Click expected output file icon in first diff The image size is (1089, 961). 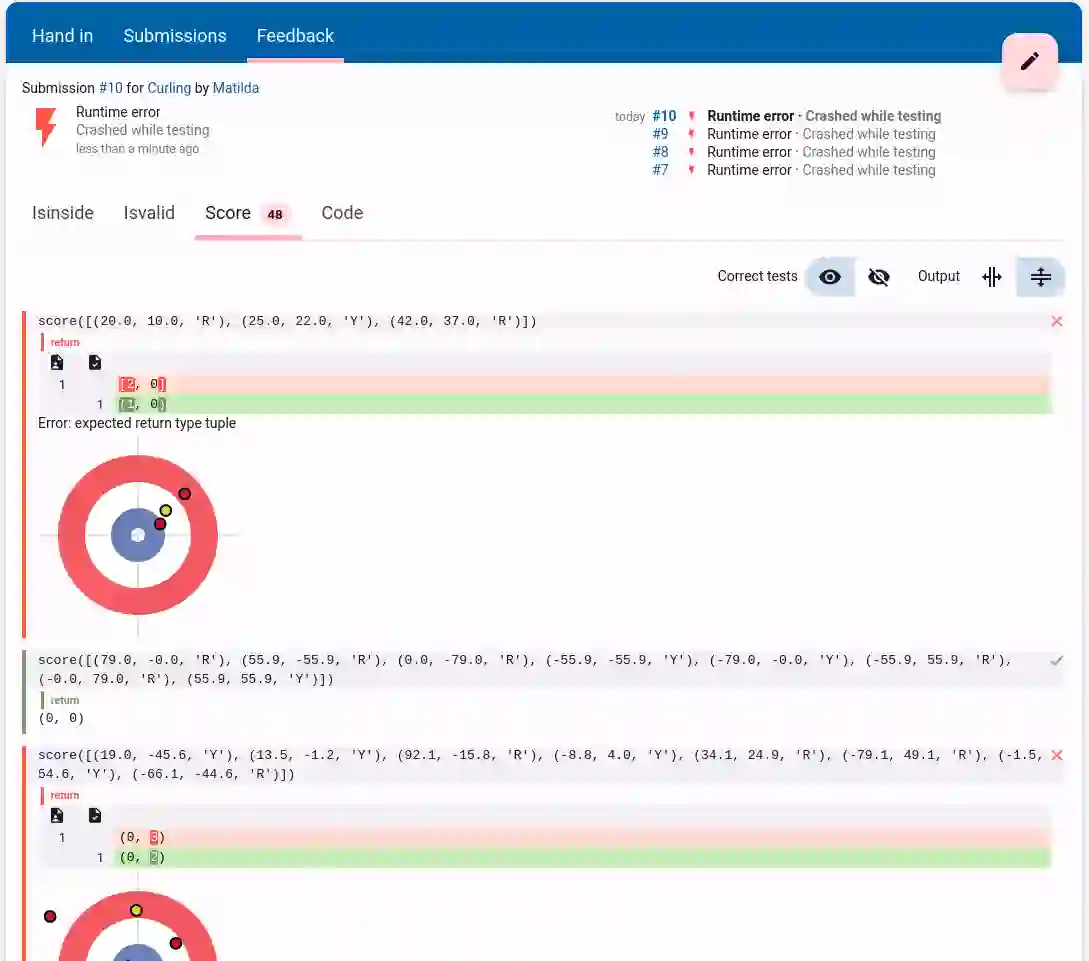click(95, 362)
